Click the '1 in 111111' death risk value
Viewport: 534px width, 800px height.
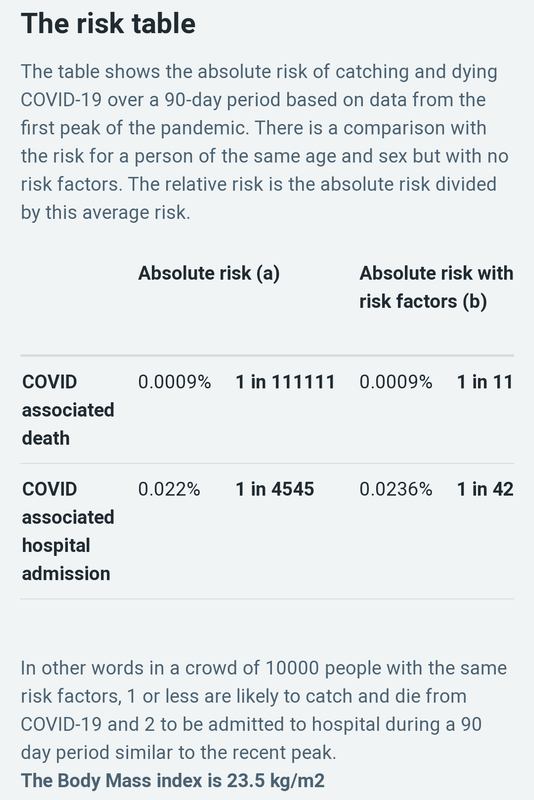pyautogui.click(x=285, y=382)
